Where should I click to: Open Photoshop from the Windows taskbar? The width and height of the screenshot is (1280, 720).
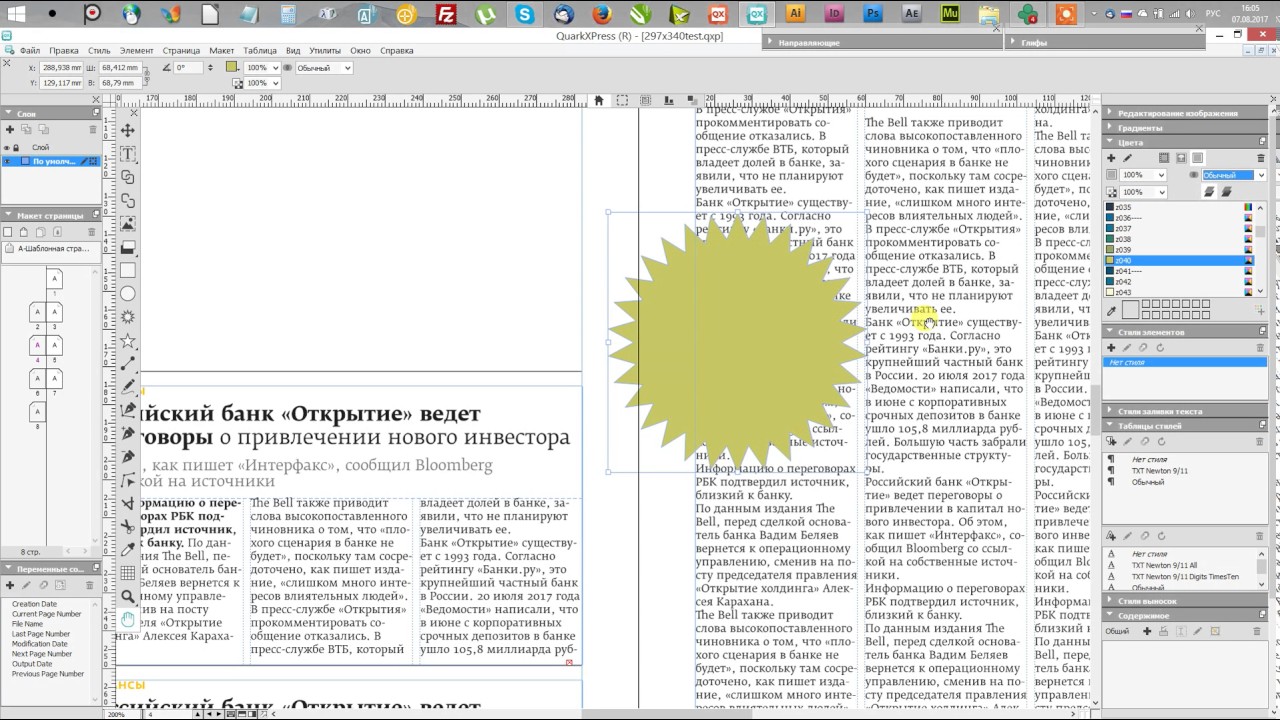[x=873, y=14]
